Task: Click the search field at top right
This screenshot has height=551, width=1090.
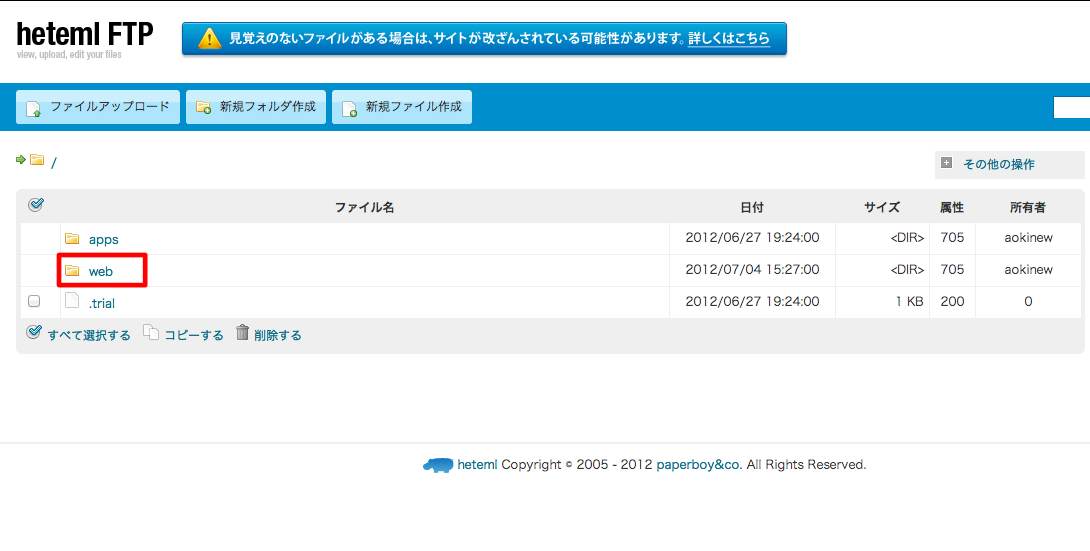Action: click(x=1071, y=108)
